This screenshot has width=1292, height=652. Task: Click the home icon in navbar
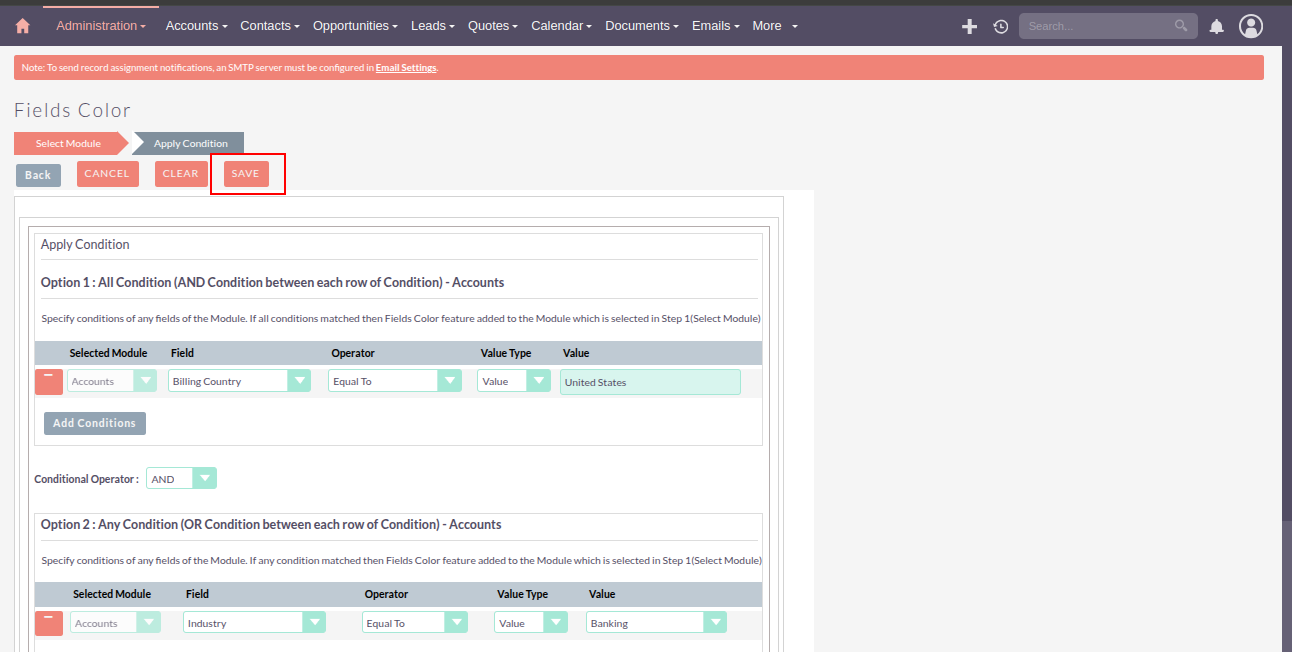(x=23, y=26)
